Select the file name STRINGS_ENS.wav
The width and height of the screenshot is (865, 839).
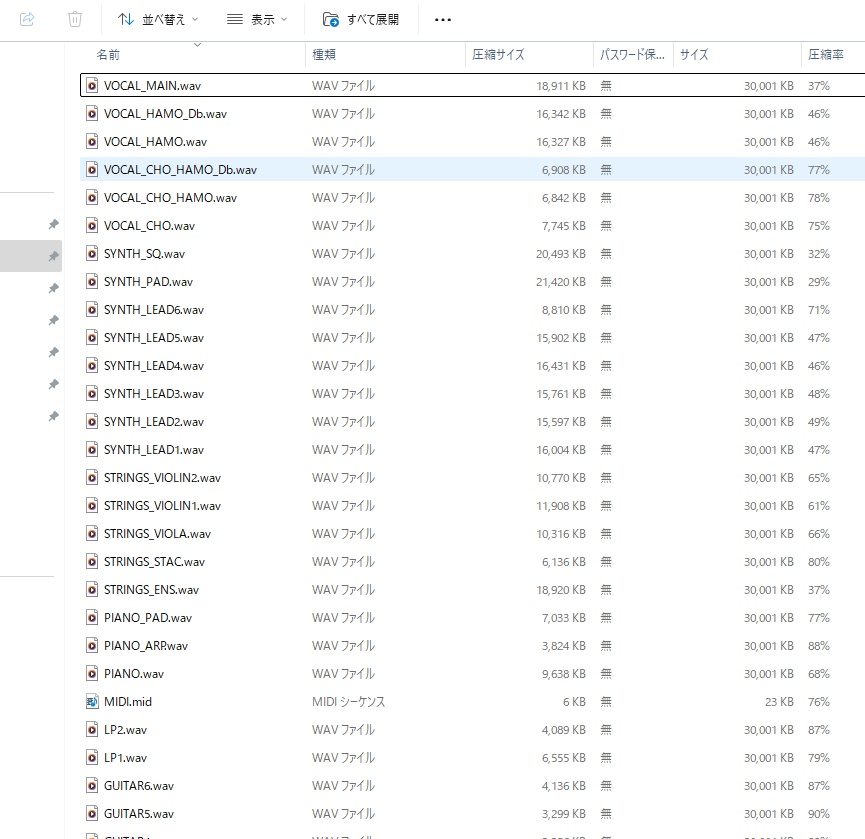[x=151, y=590]
